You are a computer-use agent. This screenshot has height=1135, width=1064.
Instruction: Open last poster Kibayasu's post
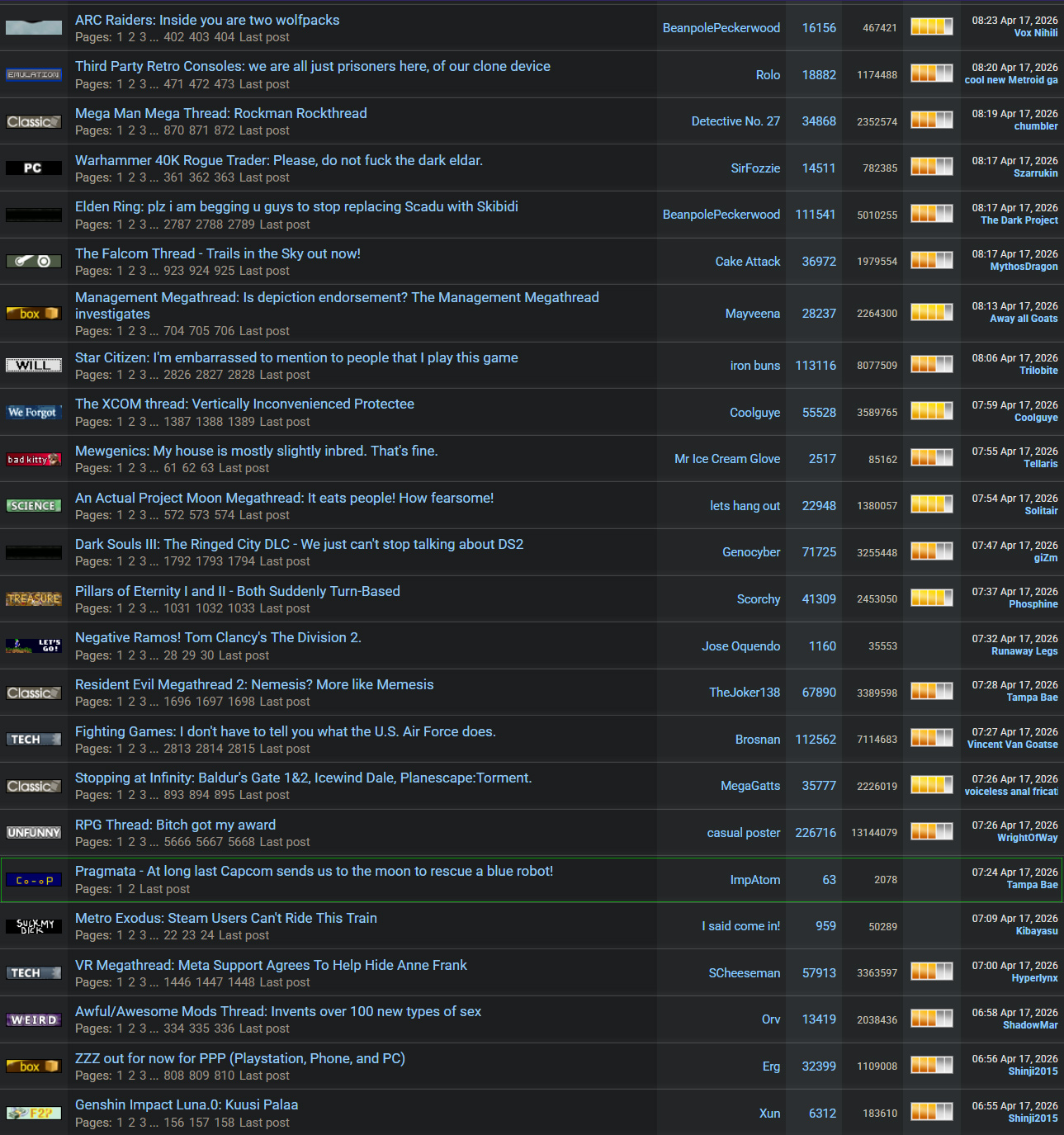click(x=1037, y=931)
